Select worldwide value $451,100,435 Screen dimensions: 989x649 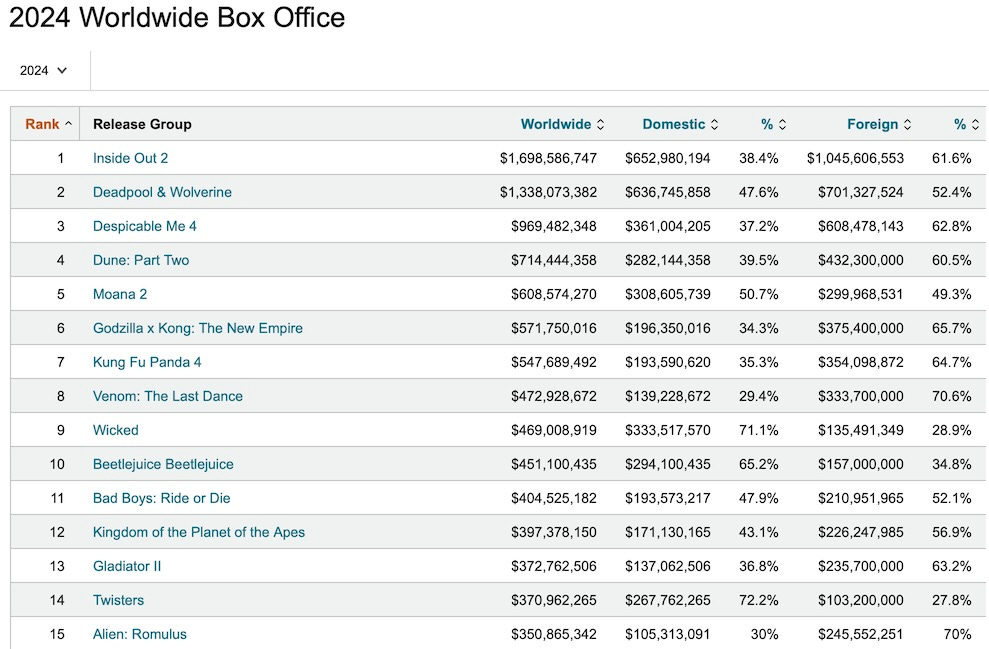point(553,465)
